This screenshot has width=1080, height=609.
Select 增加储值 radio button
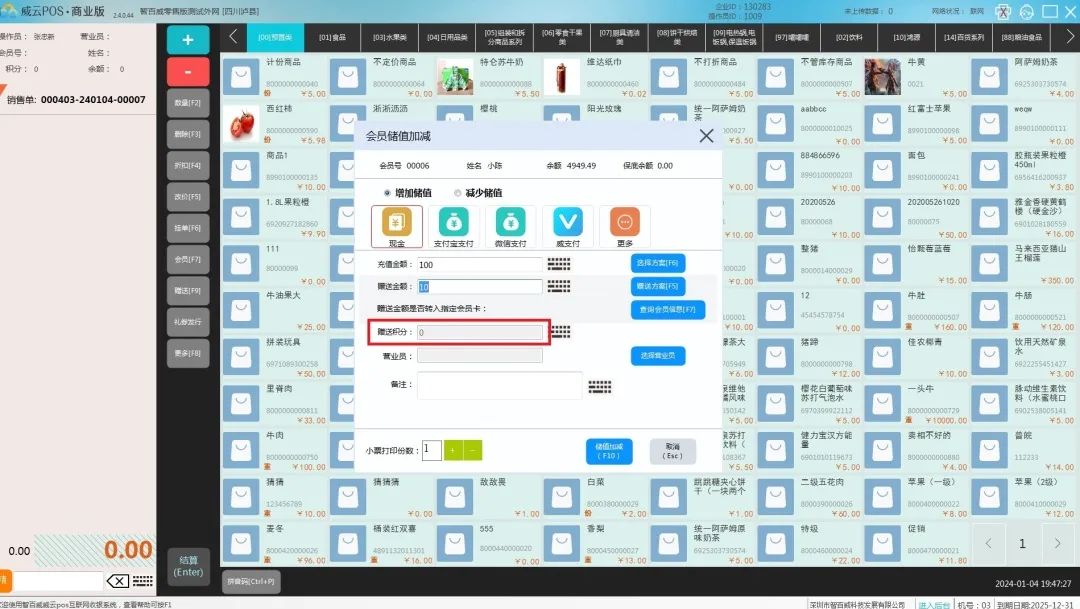point(388,193)
